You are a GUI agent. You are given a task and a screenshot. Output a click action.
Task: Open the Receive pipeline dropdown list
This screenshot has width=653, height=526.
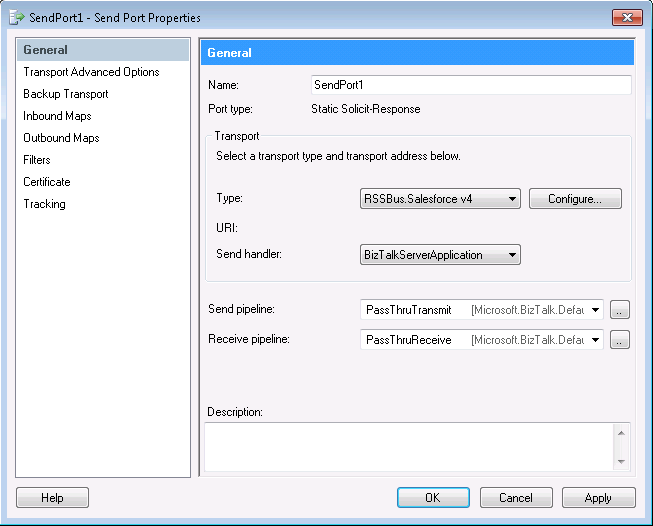click(x=597, y=340)
